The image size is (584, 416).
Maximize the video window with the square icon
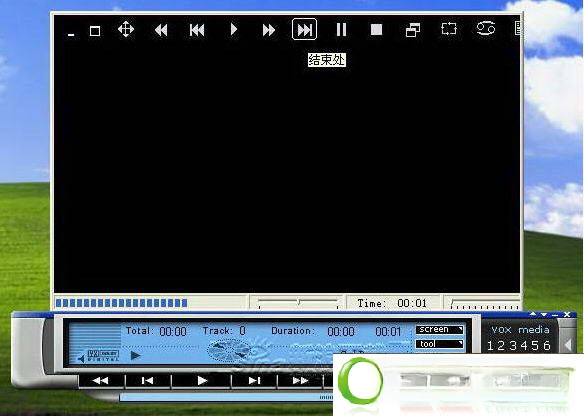(95, 31)
